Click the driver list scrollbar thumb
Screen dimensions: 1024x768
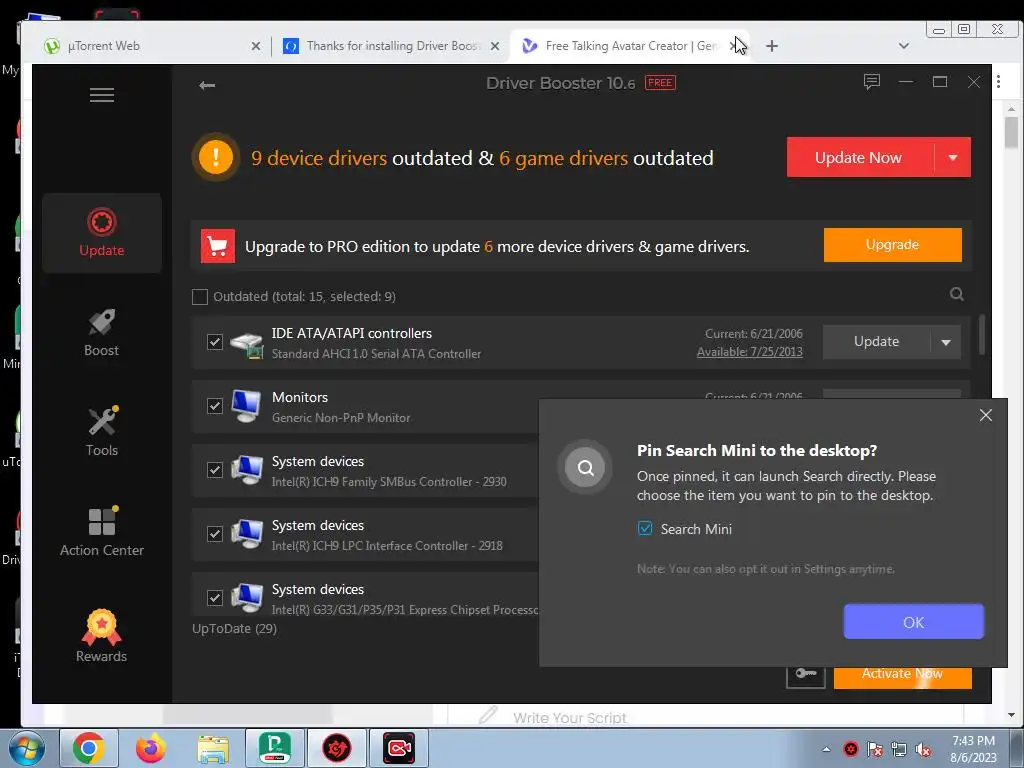coord(981,335)
